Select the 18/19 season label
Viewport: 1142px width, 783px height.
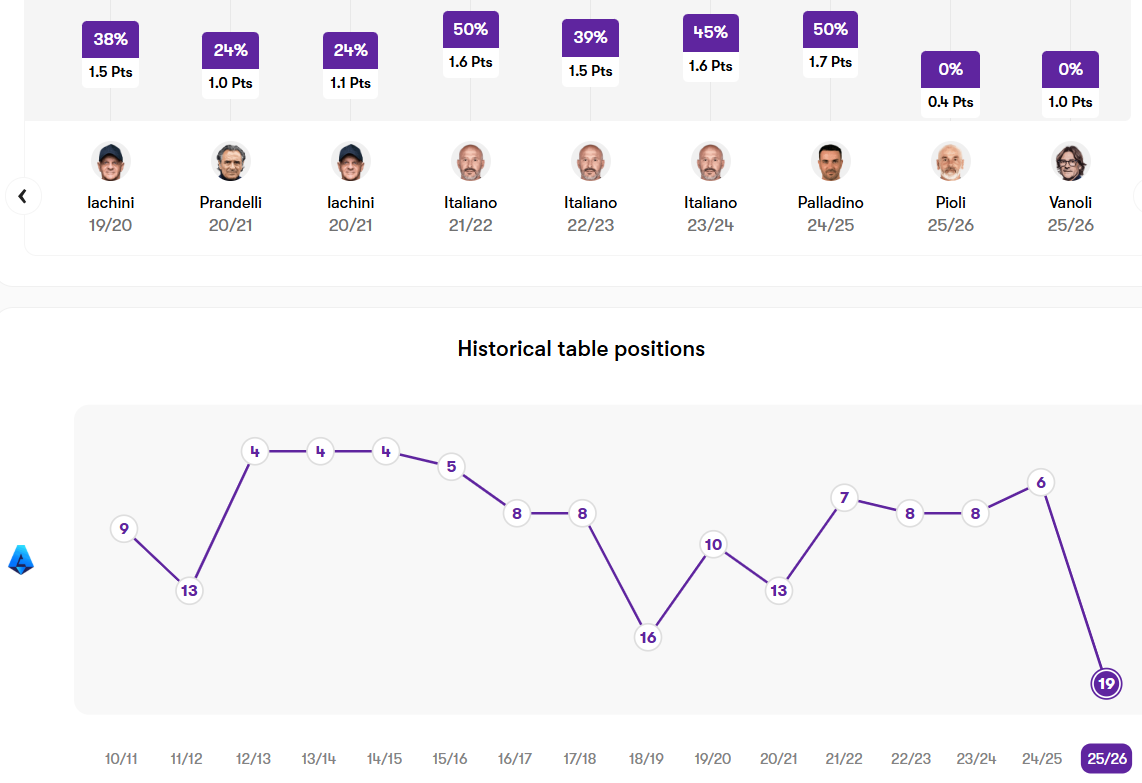pos(647,759)
